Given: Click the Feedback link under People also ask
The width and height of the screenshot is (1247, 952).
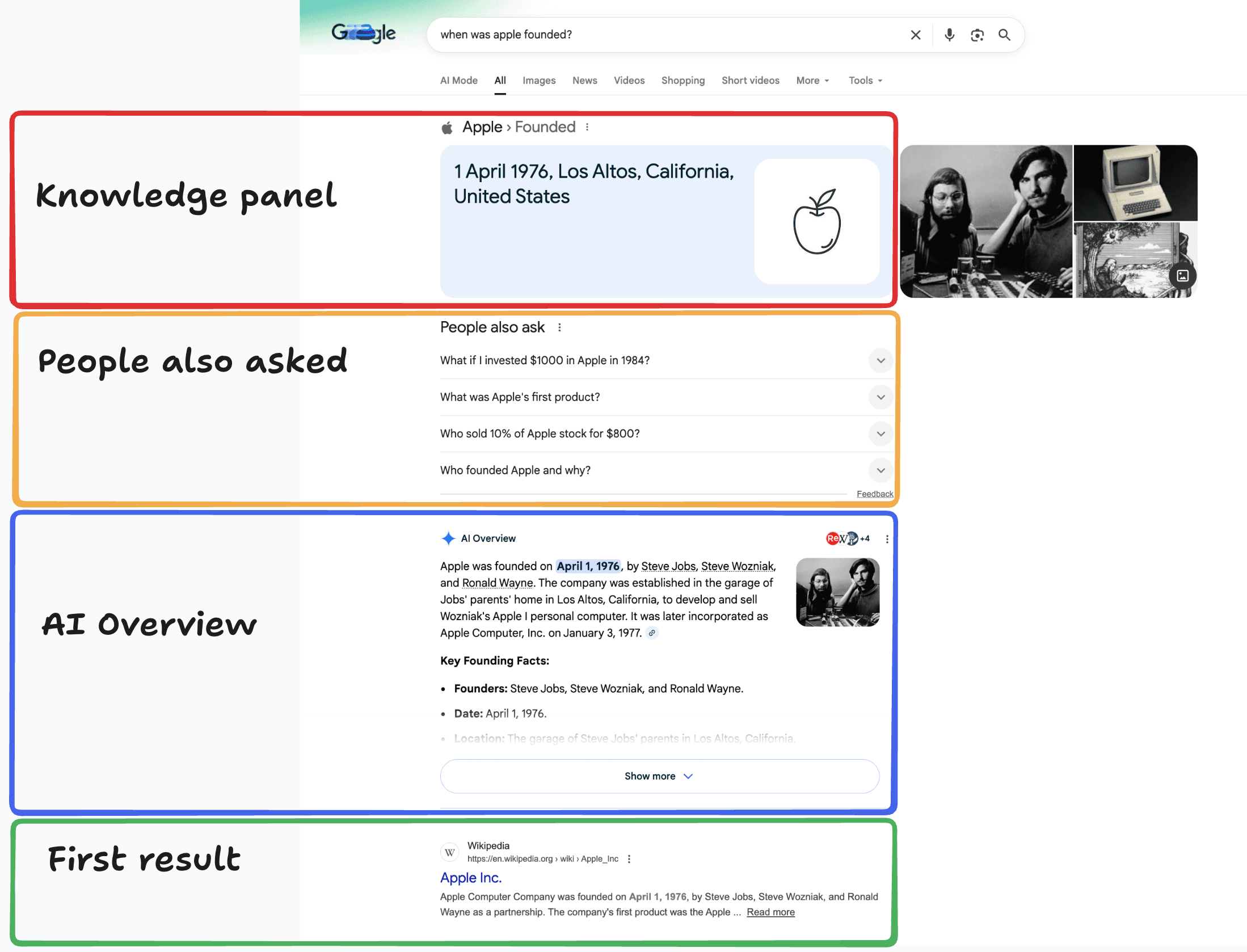Looking at the screenshot, I should (x=874, y=494).
